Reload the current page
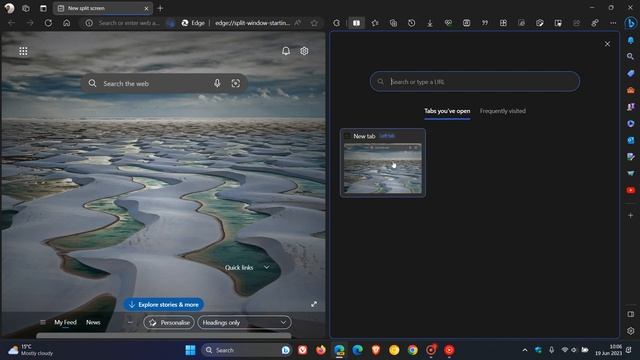 (48, 23)
